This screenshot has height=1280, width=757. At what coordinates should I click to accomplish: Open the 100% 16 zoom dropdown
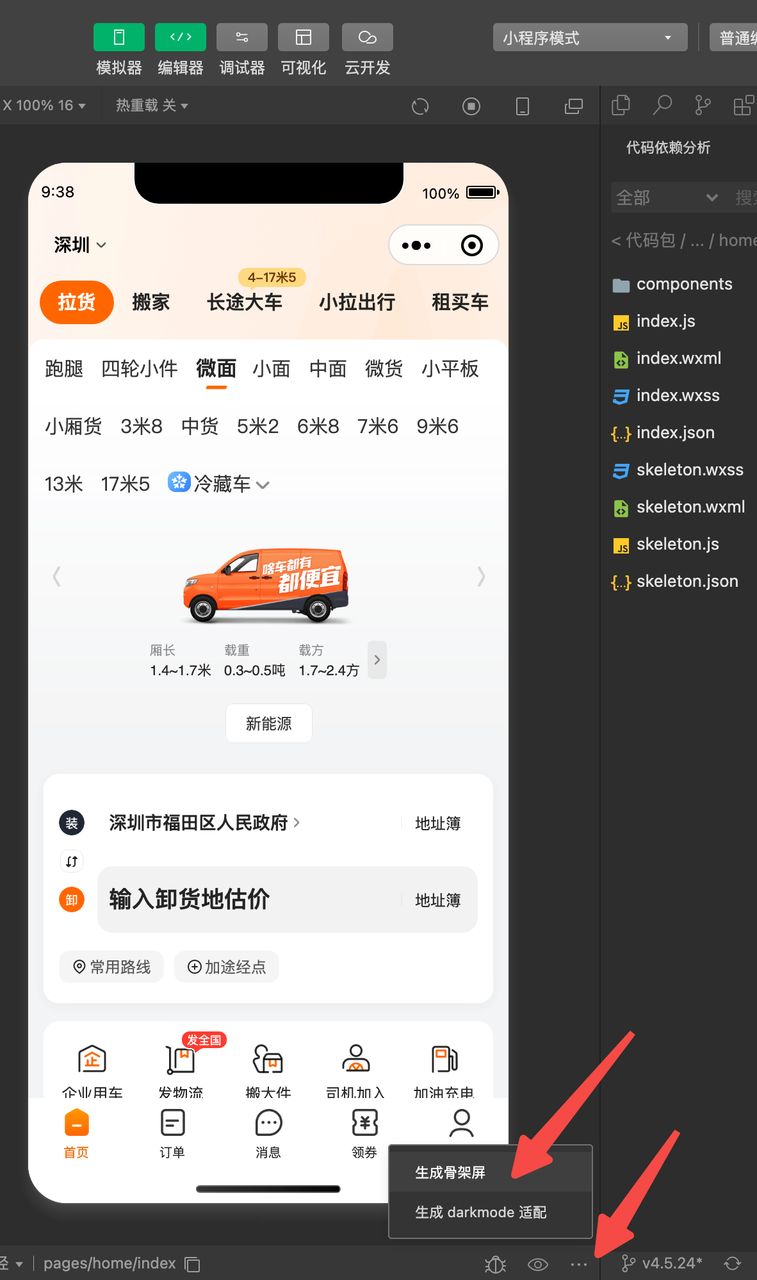44,105
